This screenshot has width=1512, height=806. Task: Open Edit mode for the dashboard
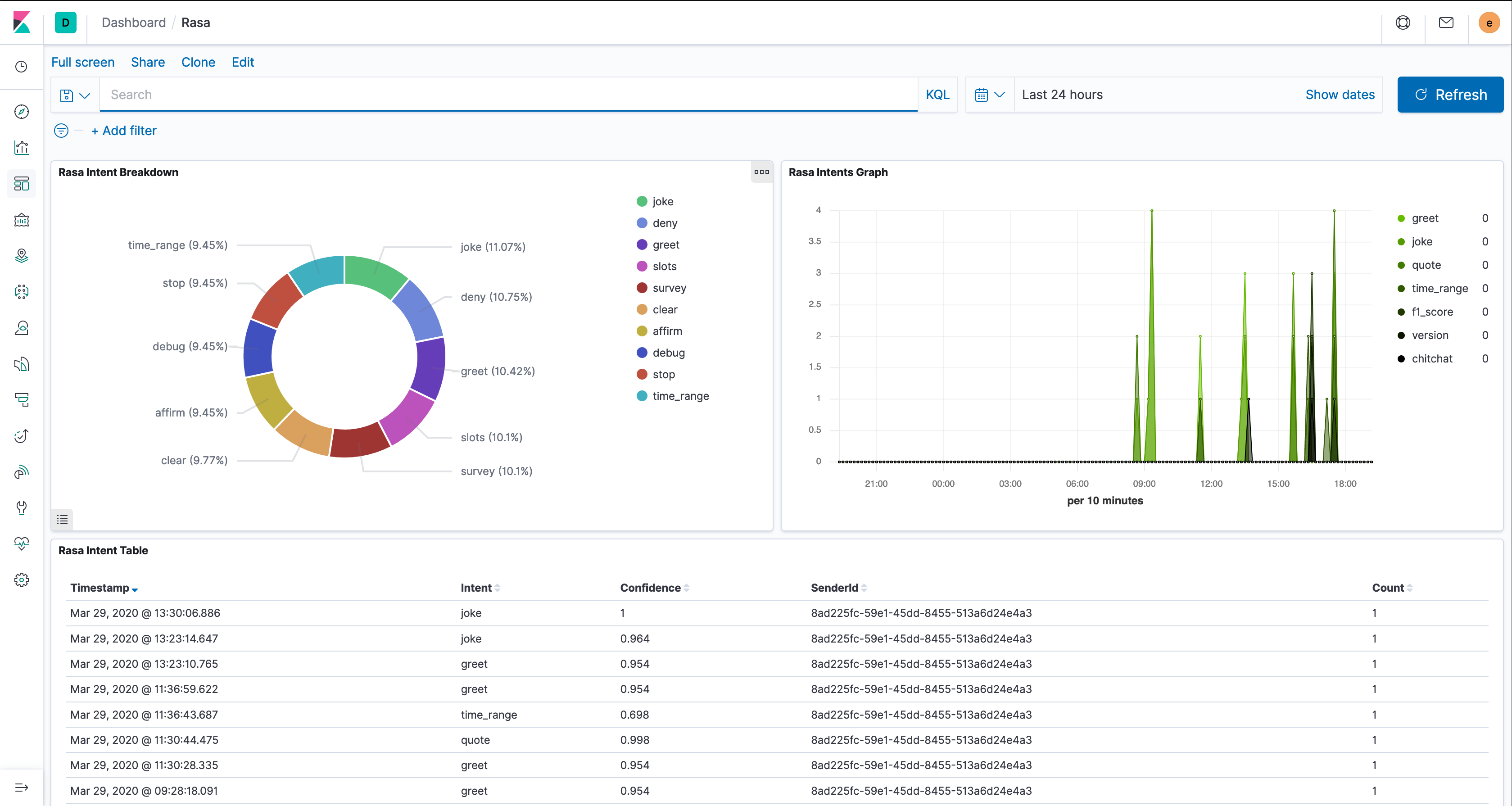coord(242,62)
